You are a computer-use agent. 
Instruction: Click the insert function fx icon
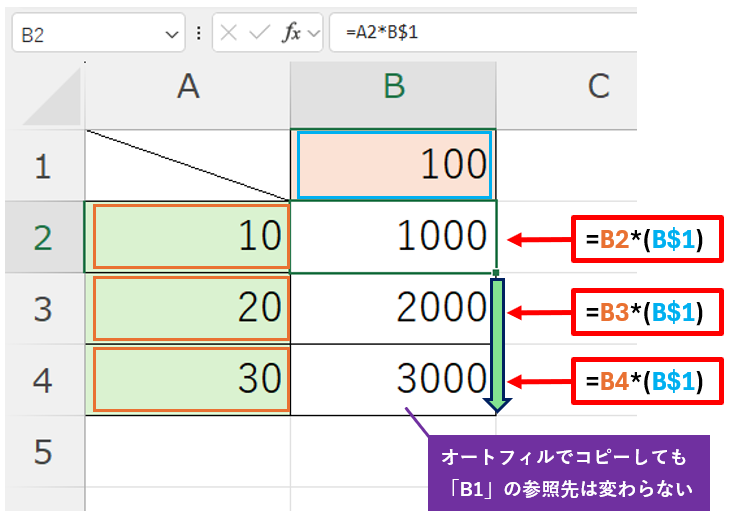(x=291, y=33)
